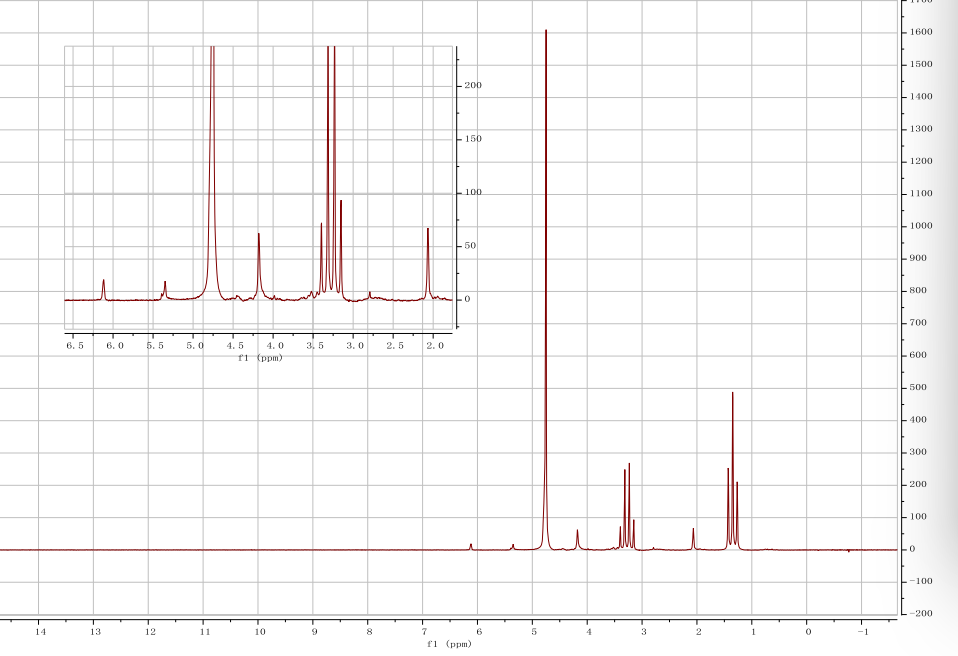This screenshot has width=958, height=656.
Task: Pick the tallest triplet peak near 1.35 ppm
Action: pyautogui.click(x=733, y=395)
